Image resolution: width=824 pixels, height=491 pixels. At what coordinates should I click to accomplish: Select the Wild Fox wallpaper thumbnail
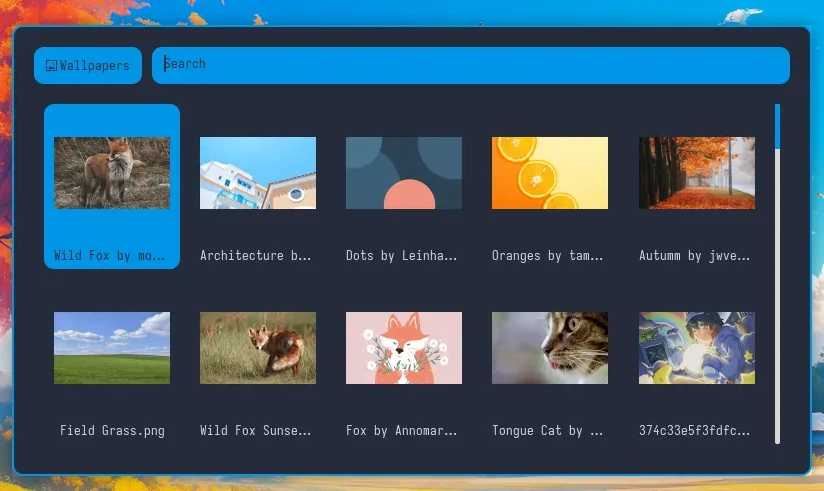point(112,173)
